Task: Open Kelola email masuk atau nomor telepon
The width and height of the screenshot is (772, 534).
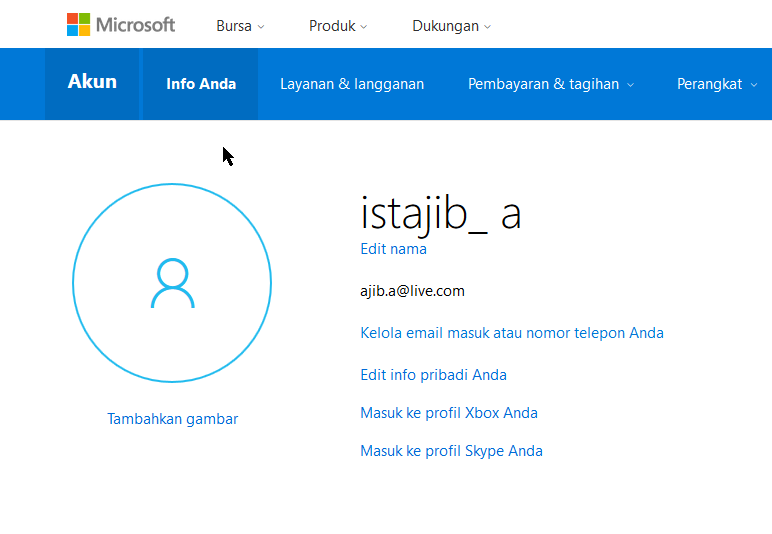Action: click(512, 333)
